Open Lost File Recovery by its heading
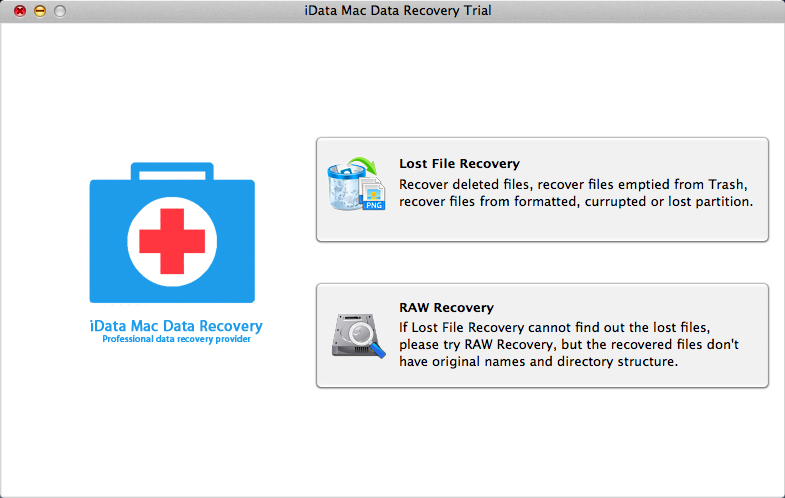The image size is (785, 498). pyautogui.click(x=459, y=164)
